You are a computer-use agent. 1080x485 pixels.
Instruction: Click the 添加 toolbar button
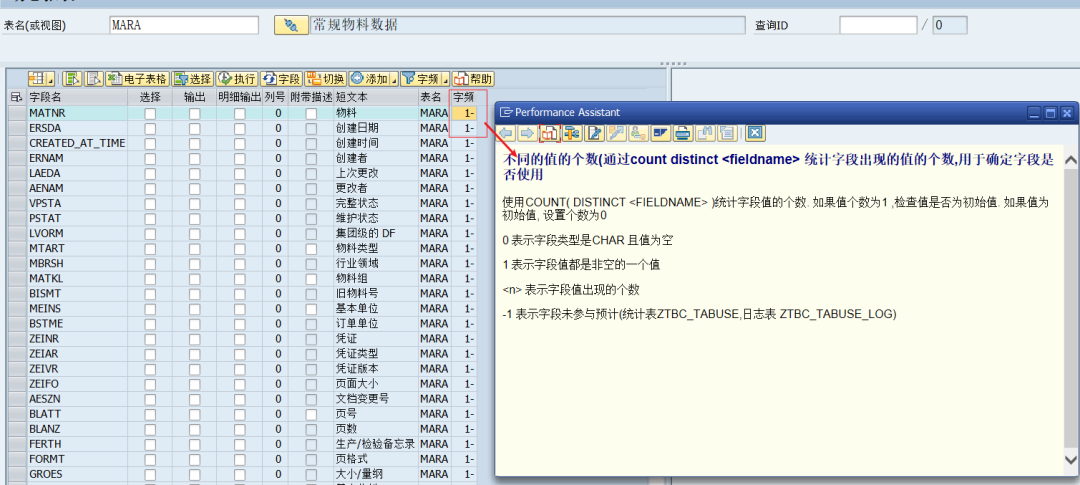pos(369,79)
